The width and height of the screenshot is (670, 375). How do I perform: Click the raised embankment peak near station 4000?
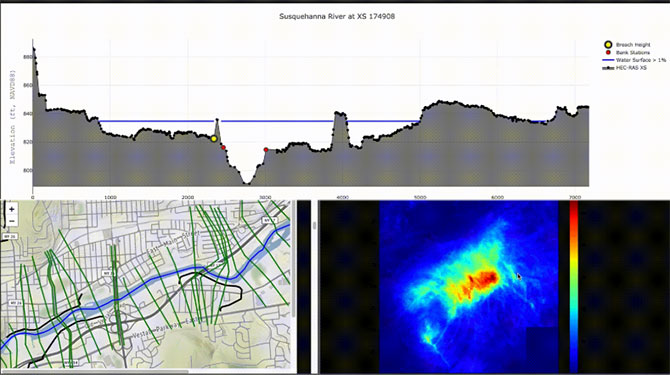(x=340, y=114)
